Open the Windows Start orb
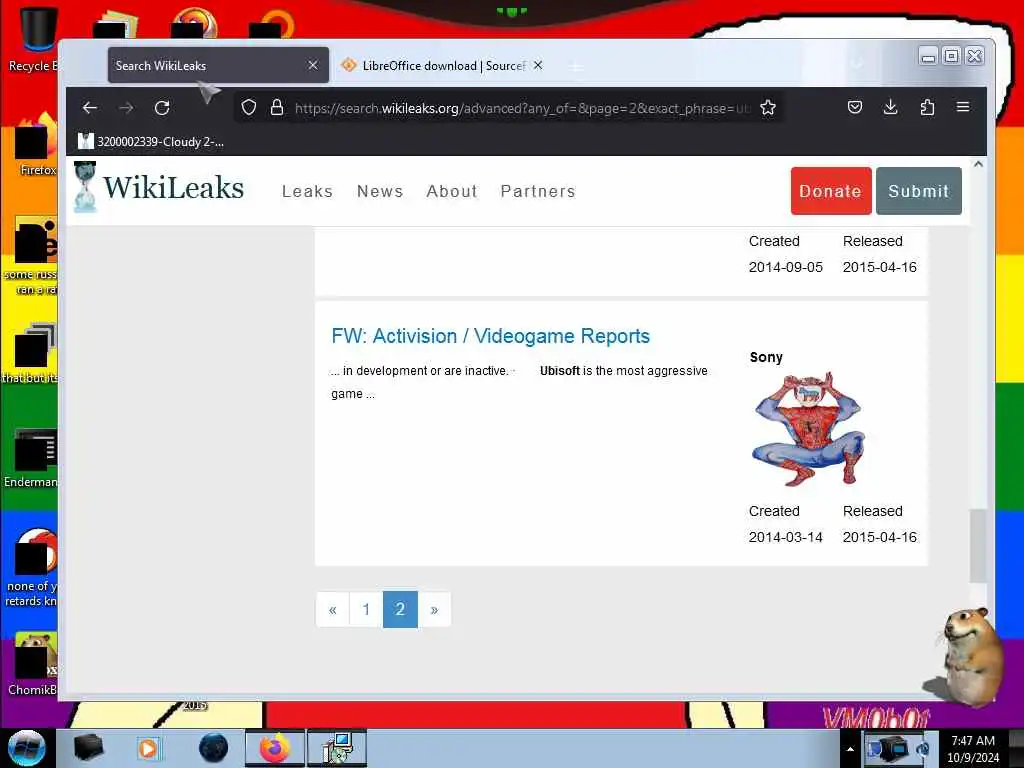The width and height of the screenshot is (1024, 768). pyautogui.click(x=27, y=748)
